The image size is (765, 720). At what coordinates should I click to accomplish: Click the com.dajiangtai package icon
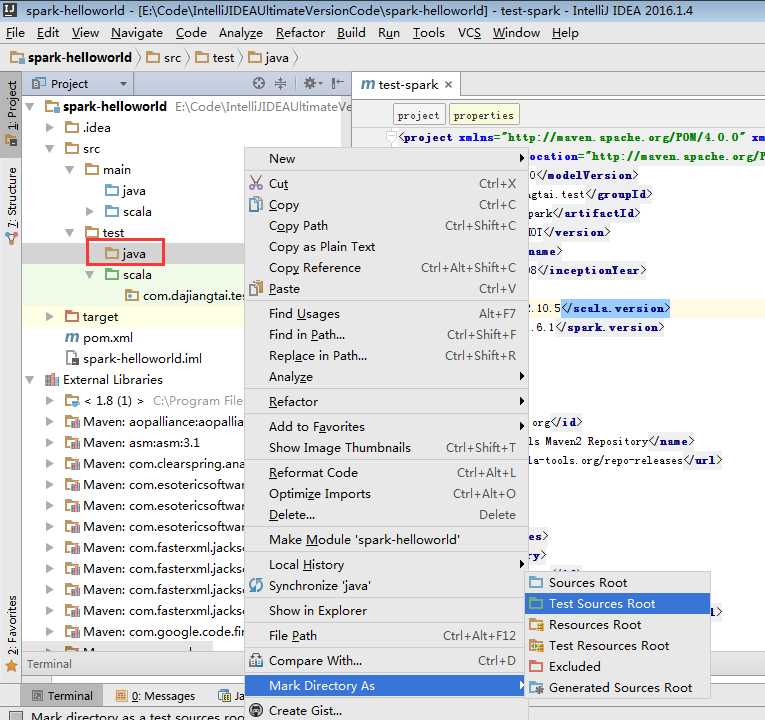click(131, 296)
